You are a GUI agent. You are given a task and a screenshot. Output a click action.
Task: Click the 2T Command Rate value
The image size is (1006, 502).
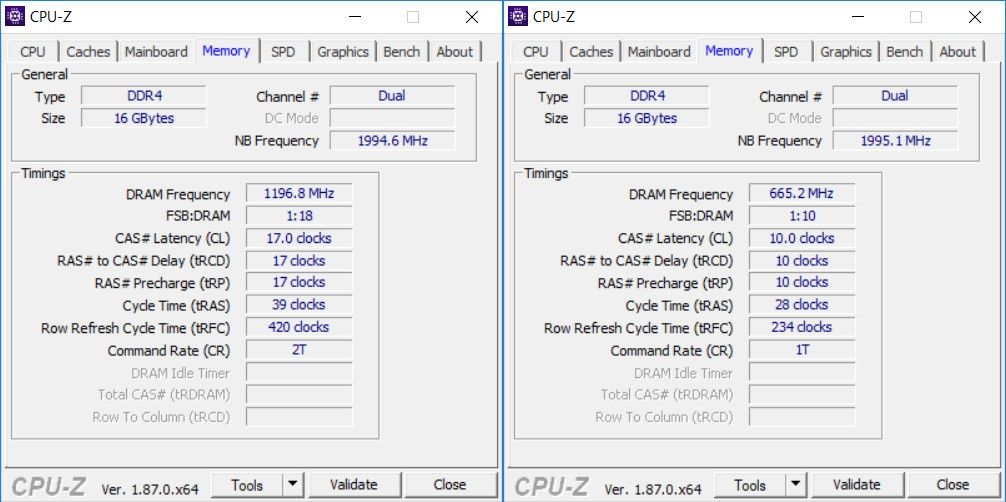point(299,350)
